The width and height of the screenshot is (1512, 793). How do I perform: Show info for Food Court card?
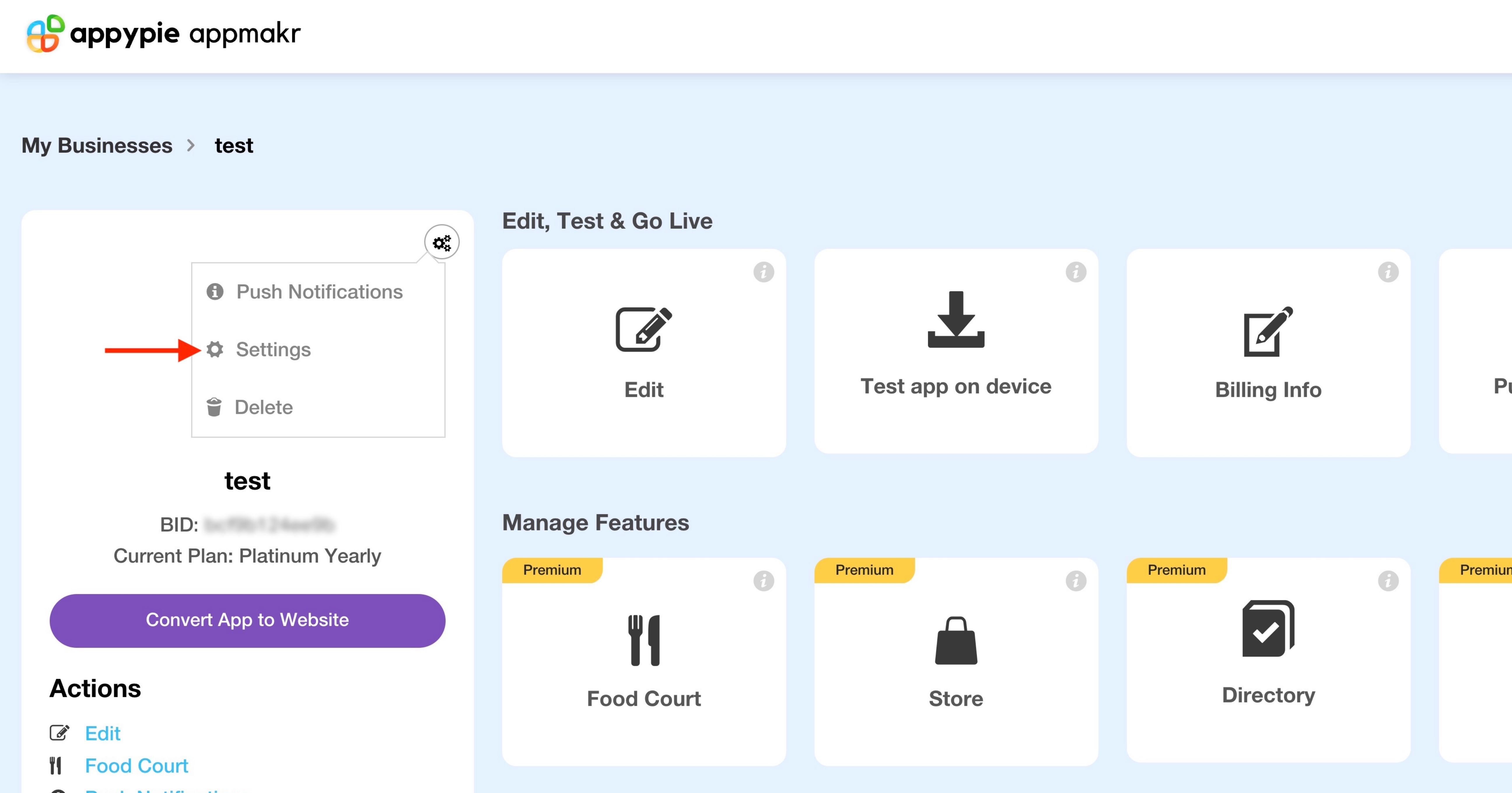(764, 581)
